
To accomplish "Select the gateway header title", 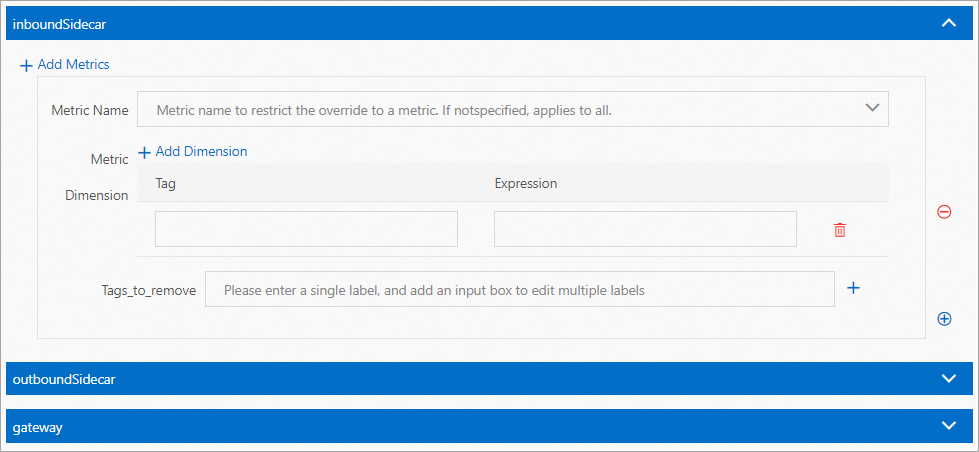I will pos(38,427).
